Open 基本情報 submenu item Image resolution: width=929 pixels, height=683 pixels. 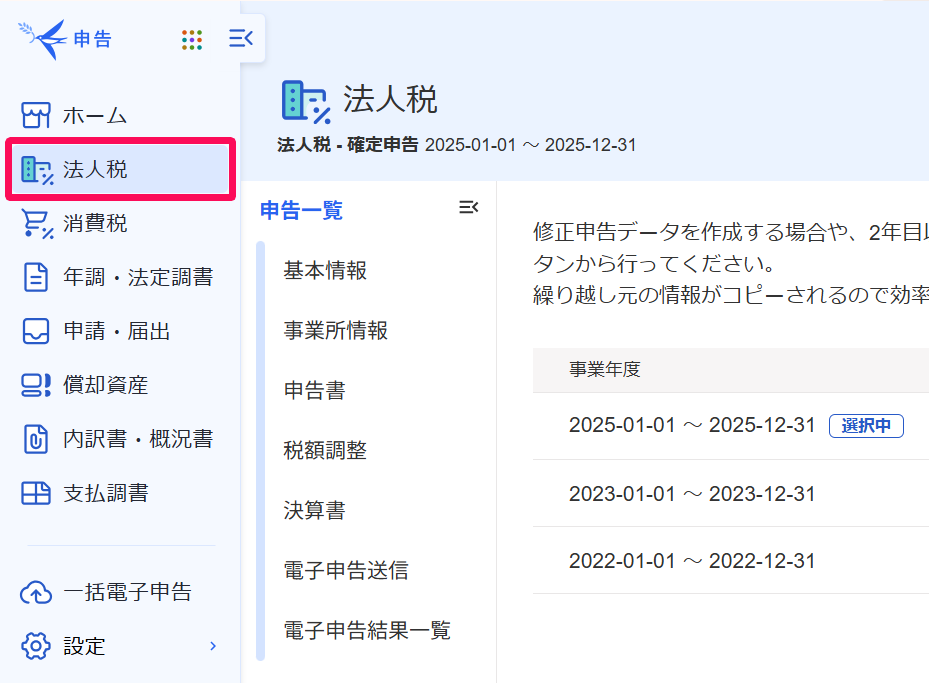[x=325, y=270]
